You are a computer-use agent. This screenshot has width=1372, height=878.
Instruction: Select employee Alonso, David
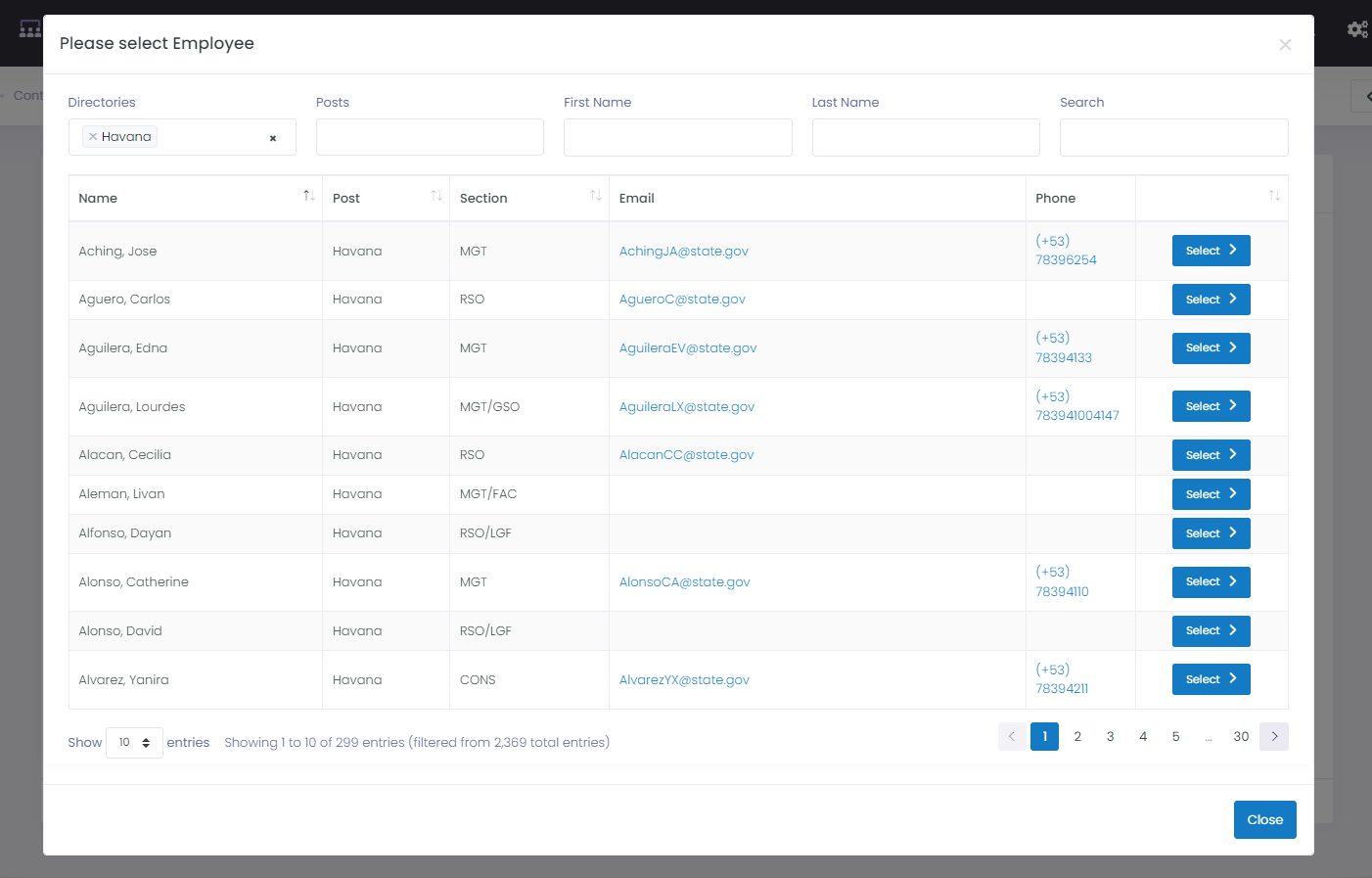(x=1212, y=630)
